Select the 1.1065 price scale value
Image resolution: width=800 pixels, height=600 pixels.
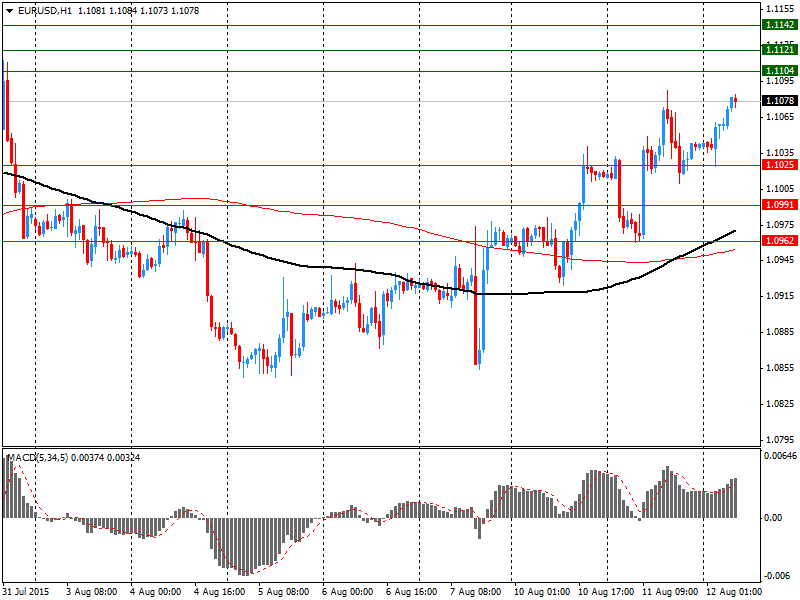(780, 117)
